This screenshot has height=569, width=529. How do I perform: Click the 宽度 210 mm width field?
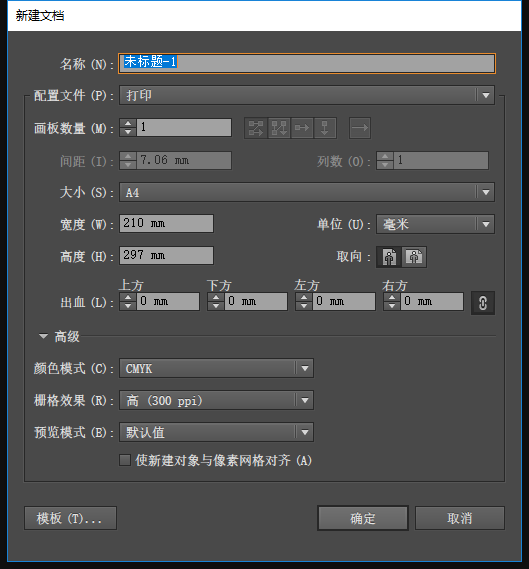click(x=167, y=224)
